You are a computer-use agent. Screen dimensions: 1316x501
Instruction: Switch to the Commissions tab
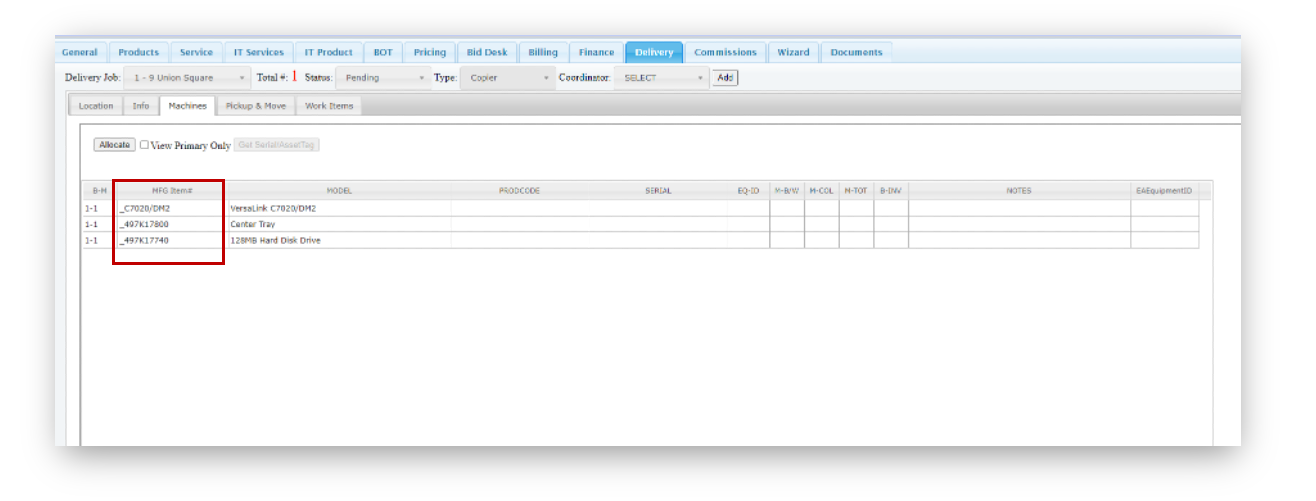[x=725, y=53]
